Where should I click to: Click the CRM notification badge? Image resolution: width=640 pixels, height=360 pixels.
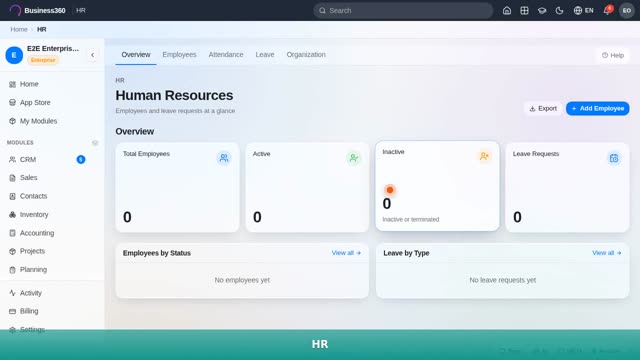81,160
